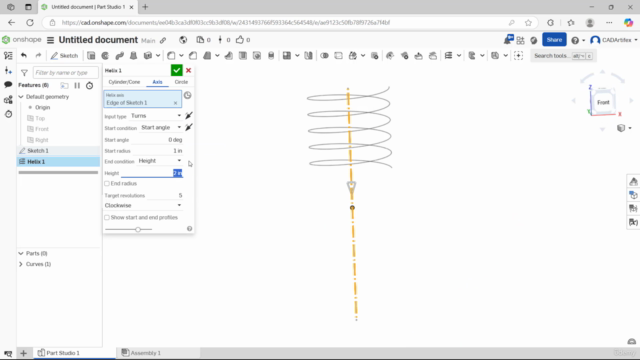Select the Linear pattern tool icon

tap(287, 56)
